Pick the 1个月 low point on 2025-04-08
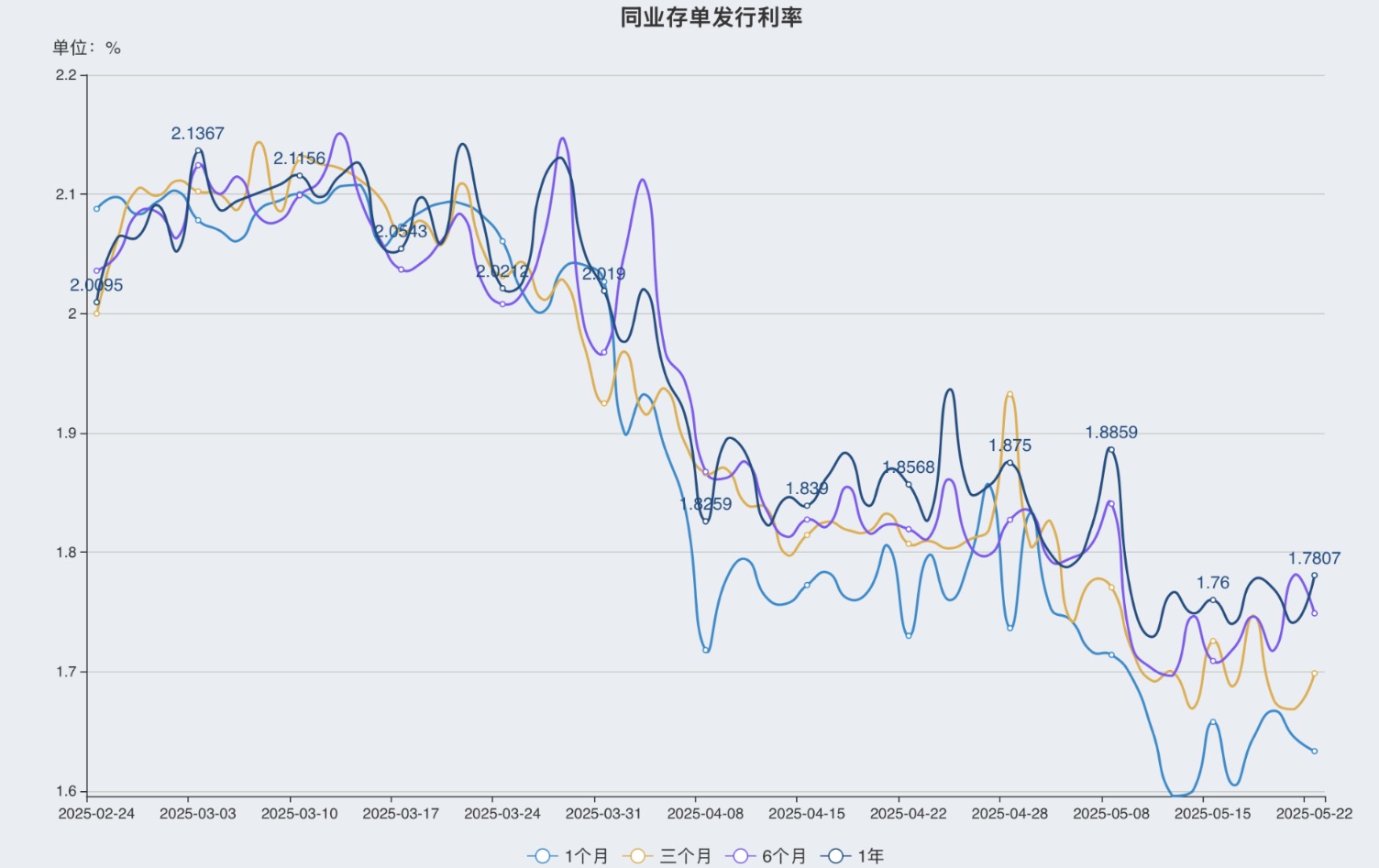This screenshot has height=868, width=1379. click(706, 650)
